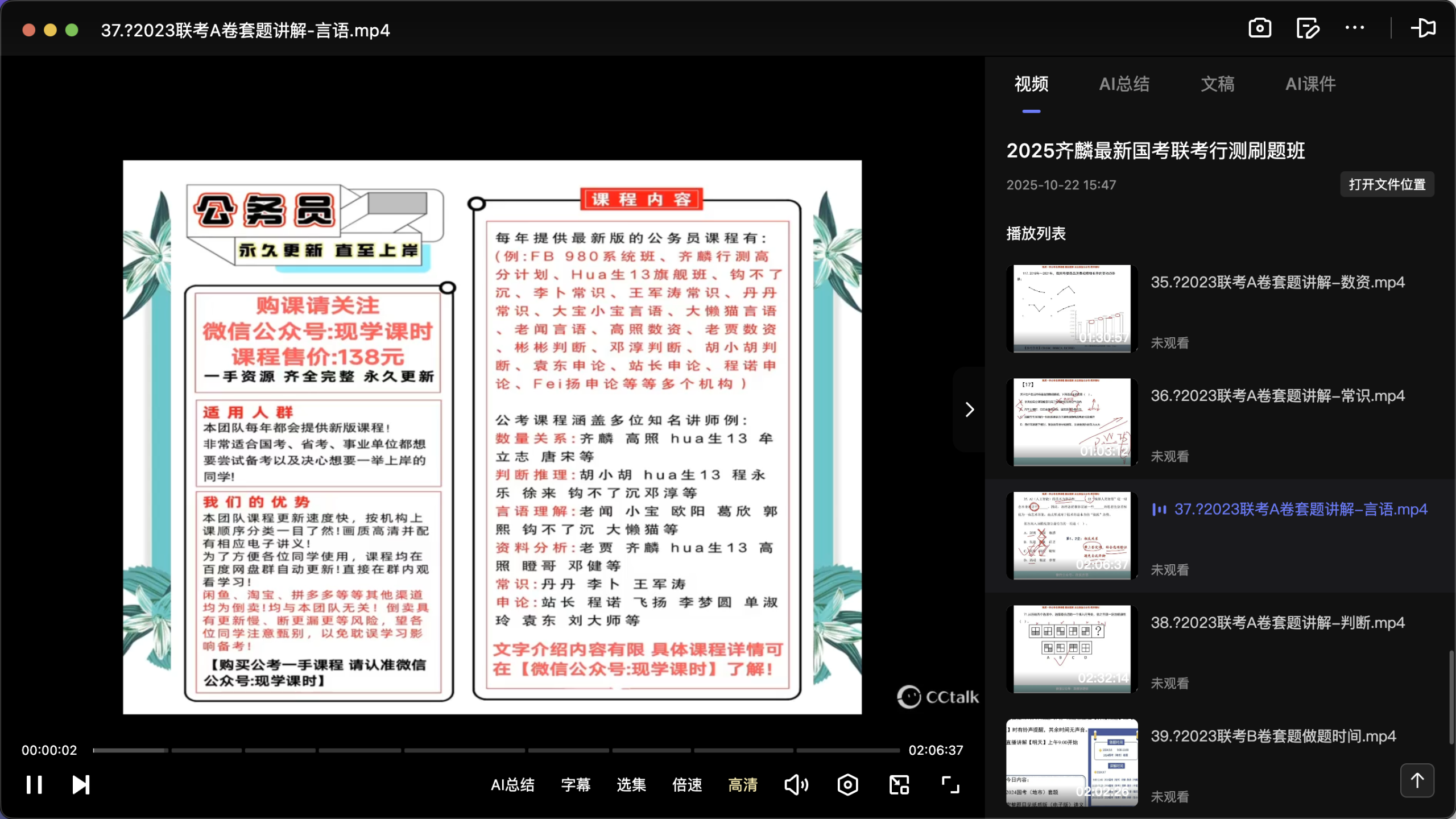Image resolution: width=1456 pixels, height=819 pixels.
Task: Pin the video to a mini window
Action: click(x=1424, y=28)
